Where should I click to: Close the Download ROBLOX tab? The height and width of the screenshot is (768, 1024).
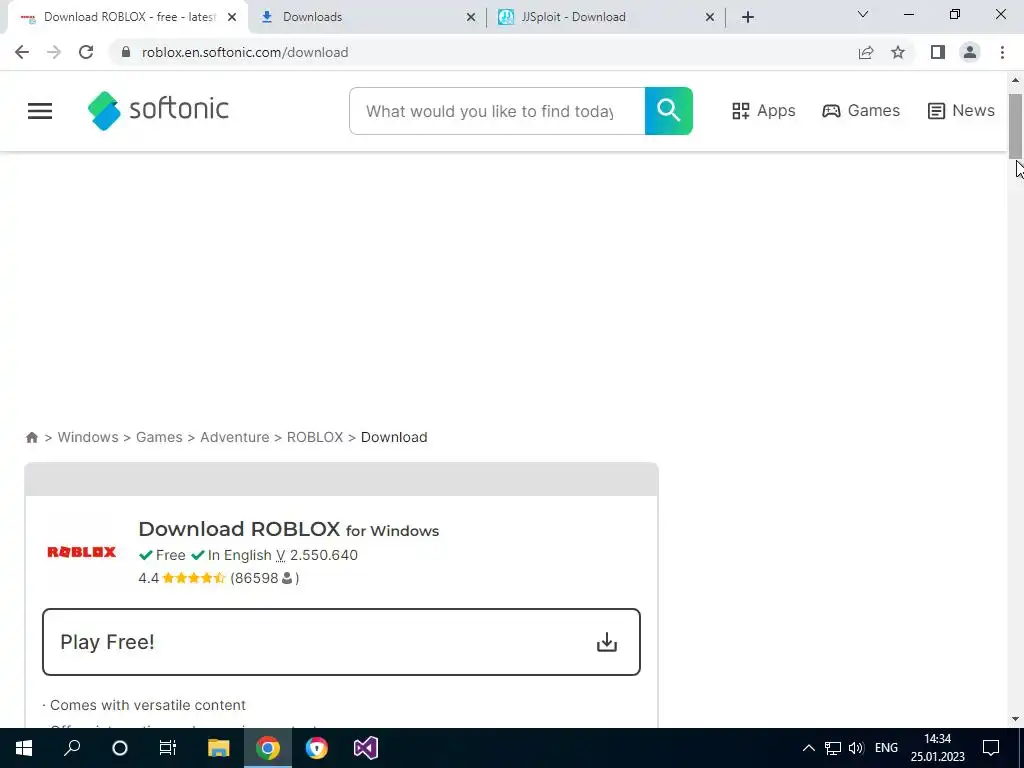(232, 17)
